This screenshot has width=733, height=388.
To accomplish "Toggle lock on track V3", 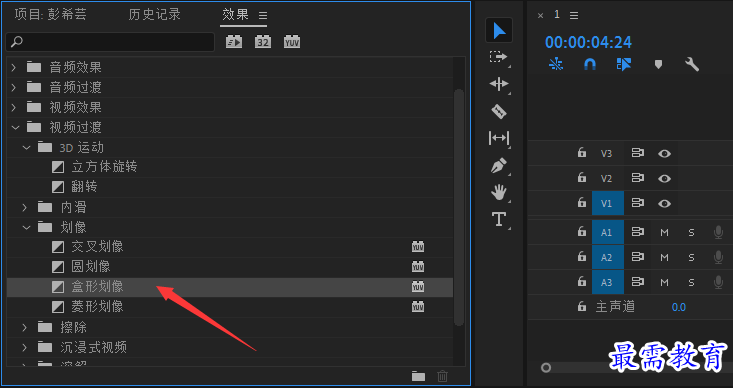I will [582, 152].
